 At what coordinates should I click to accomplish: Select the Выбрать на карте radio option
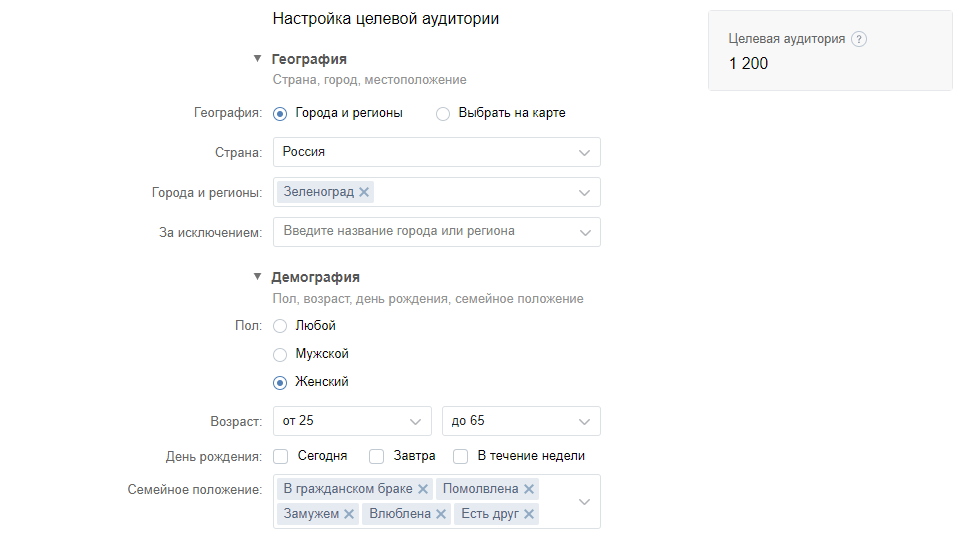point(443,114)
